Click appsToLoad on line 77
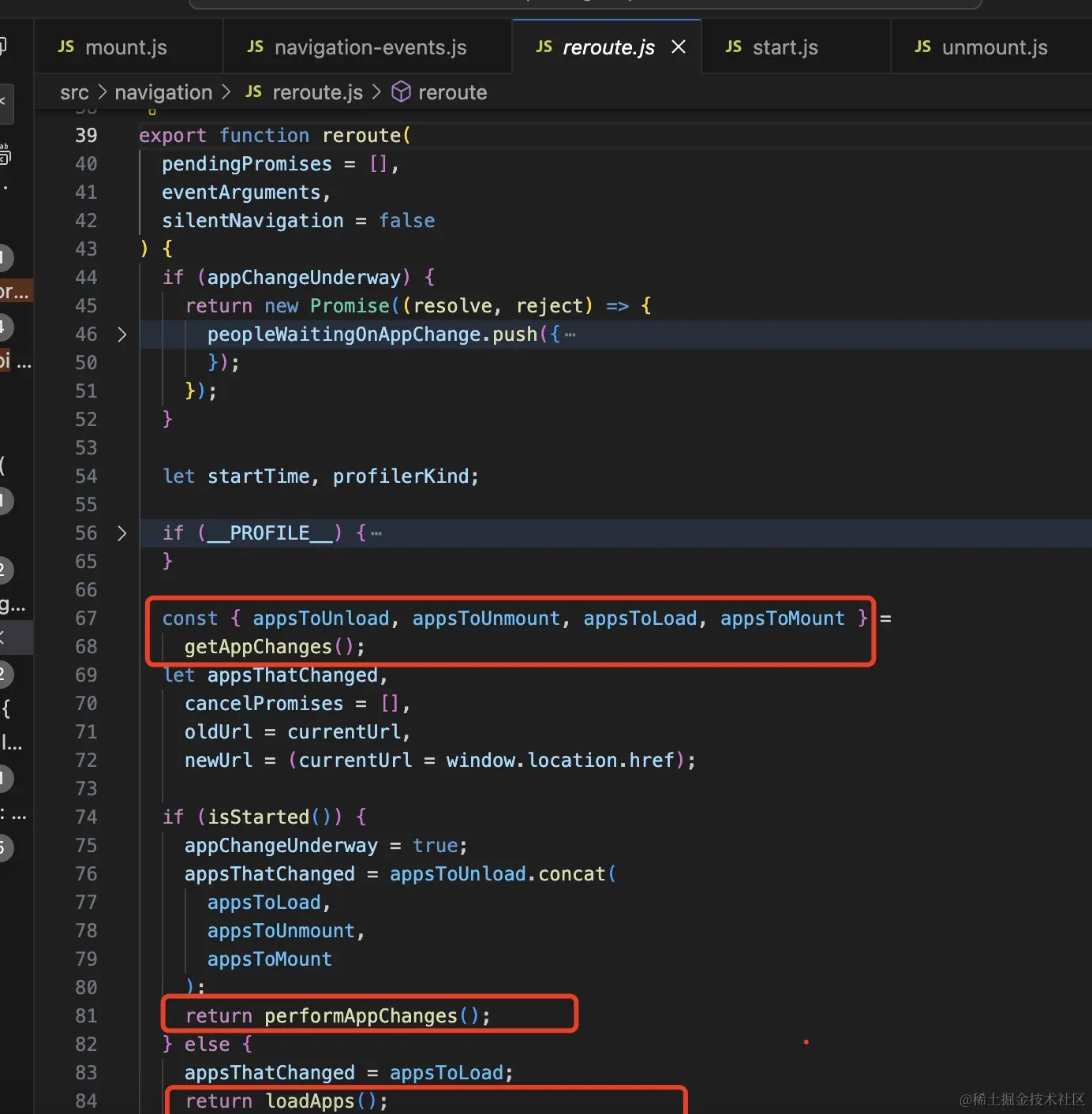 click(x=264, y=903)
